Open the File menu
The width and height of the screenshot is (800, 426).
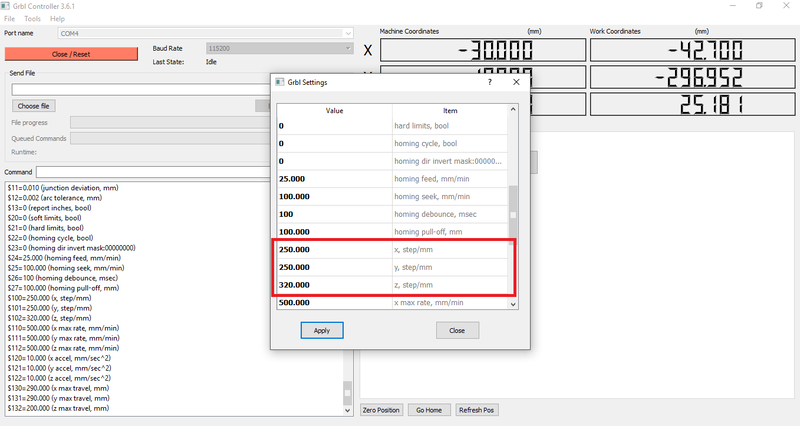9,19
